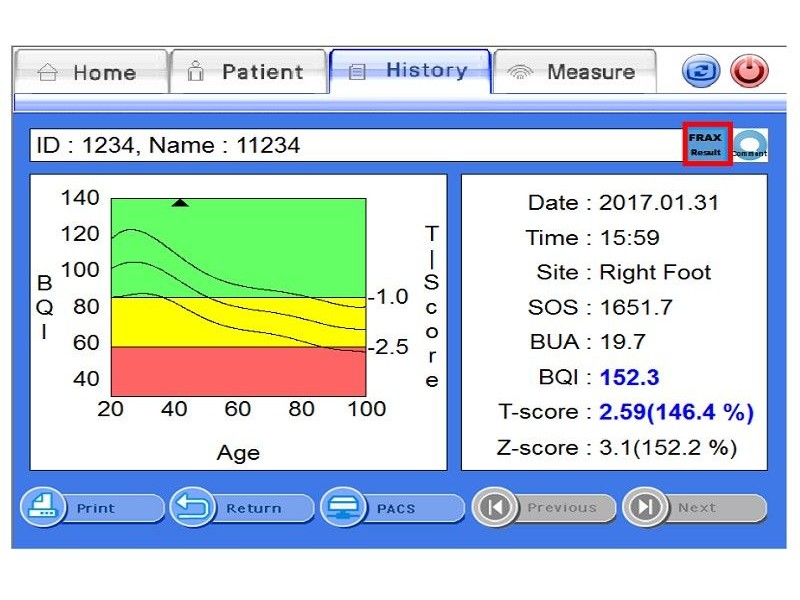Click the T-score value 2.59(146.4 %)
The width and height of the screenshot is (800, 600).
tap(676, 412)
